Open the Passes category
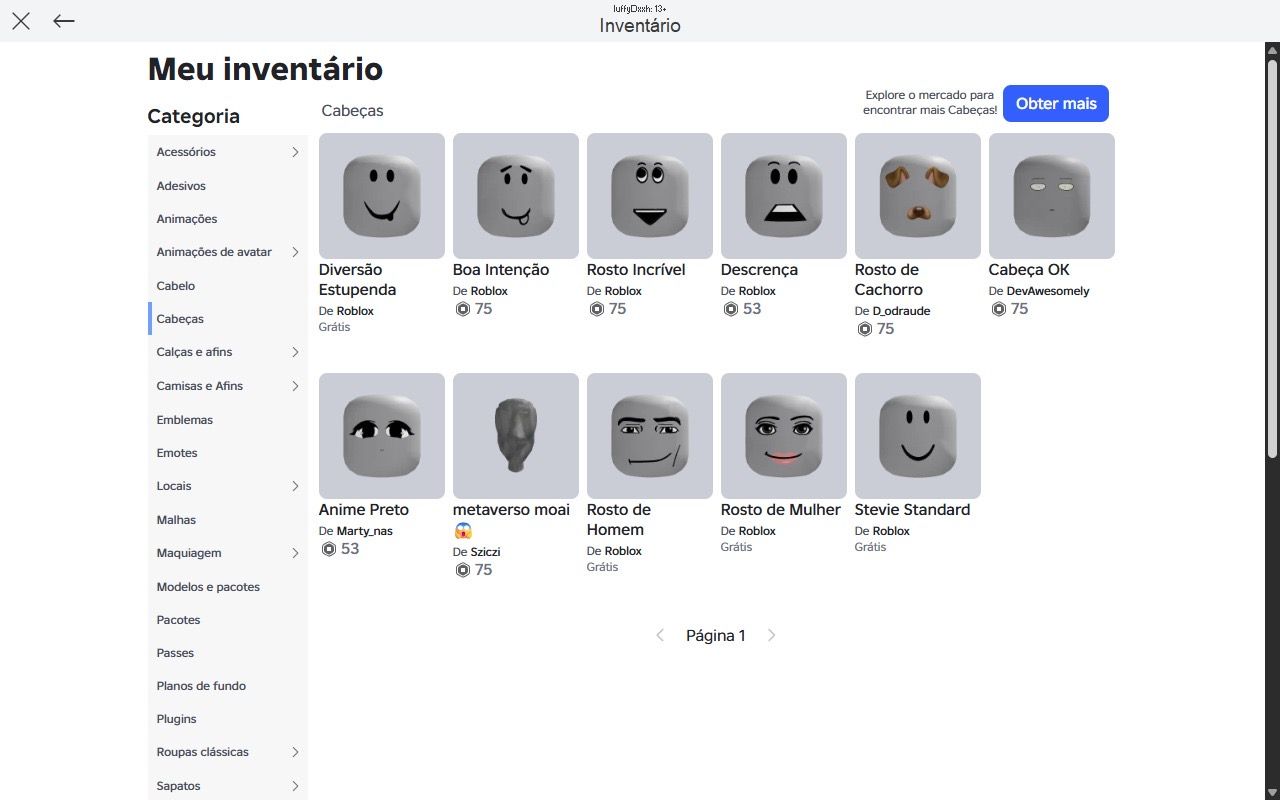Viewport: 1280px width, 800px height. [228, 653]
